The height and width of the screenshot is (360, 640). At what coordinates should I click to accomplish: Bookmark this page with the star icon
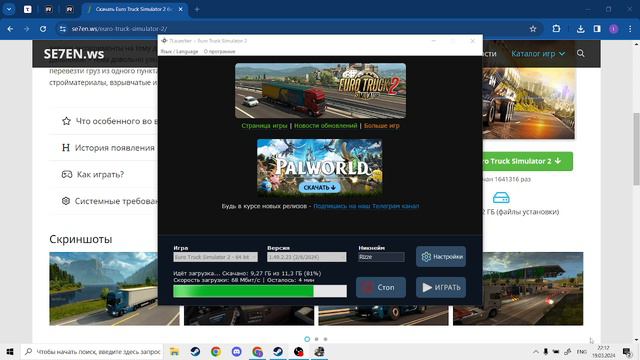point(533,29)
